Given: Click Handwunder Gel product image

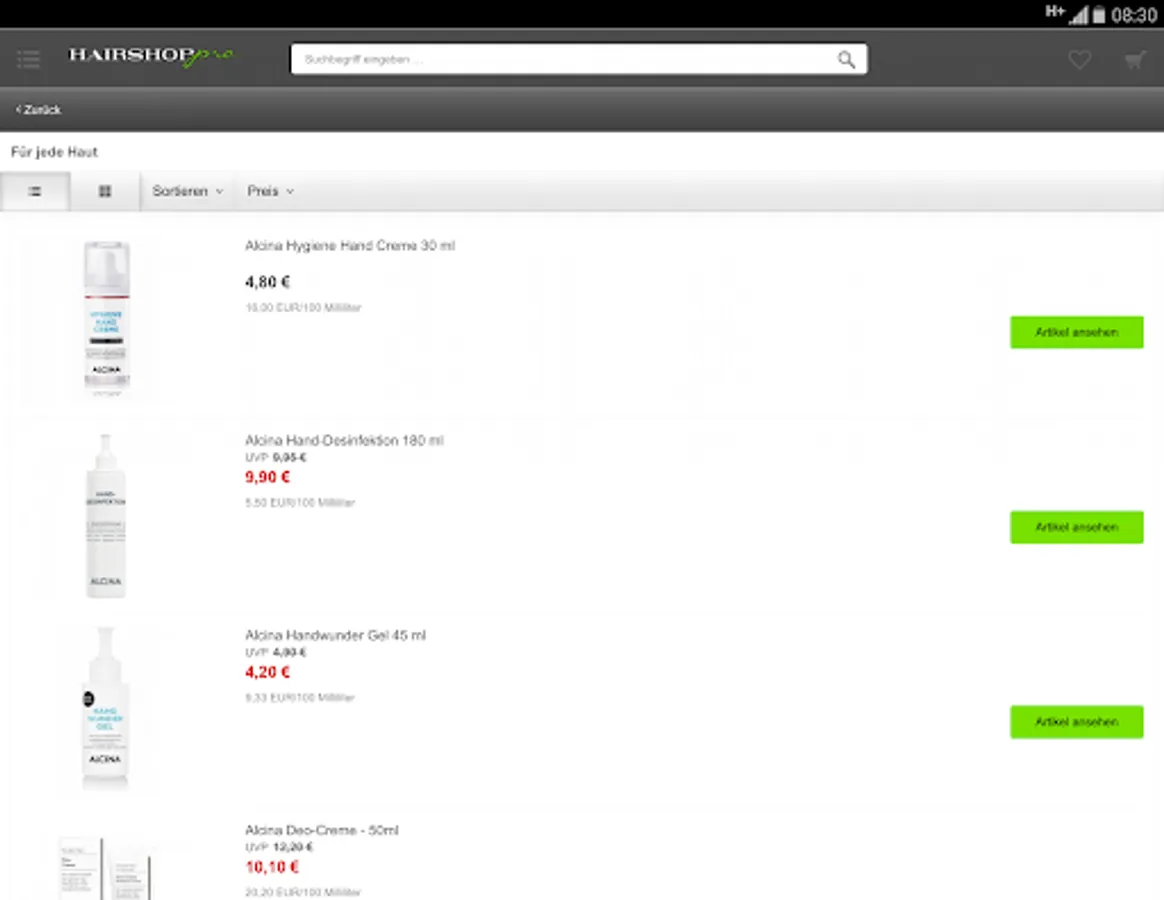Looking at the screenshot, I should 105,708.
